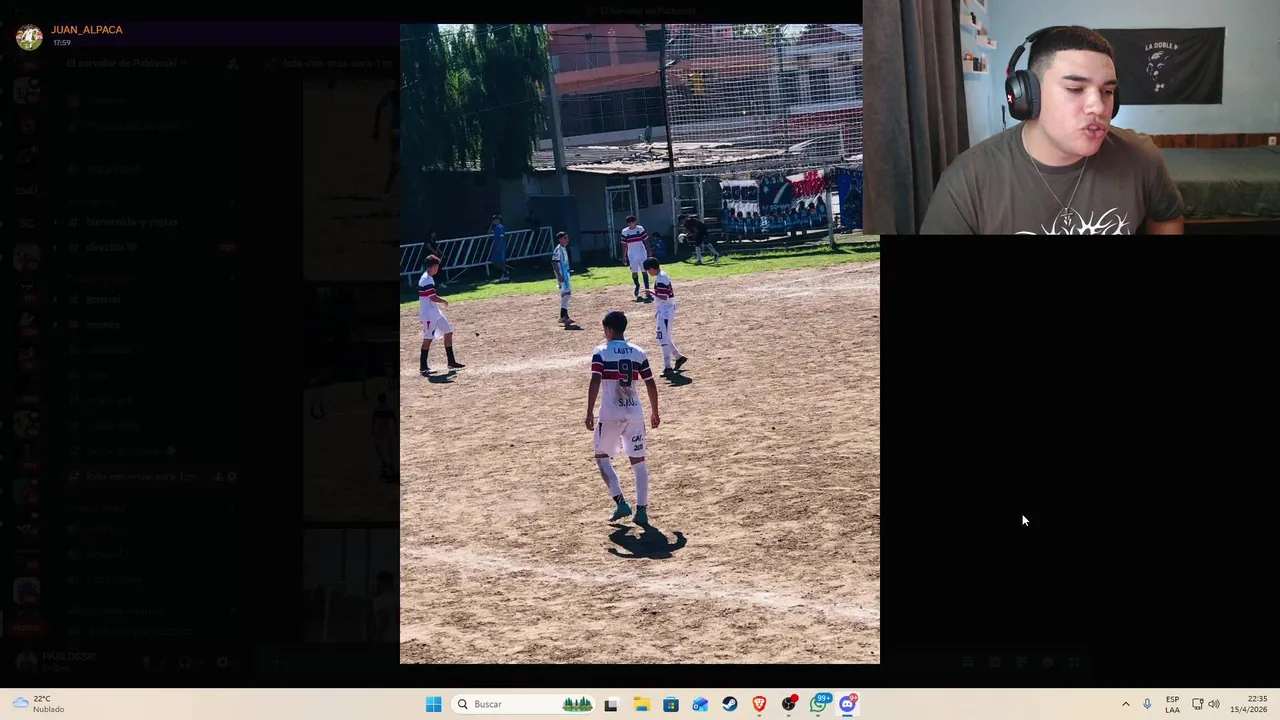Click the network status tray icon
This screenshot has width=1280, height=720.
pos(1197,704)
